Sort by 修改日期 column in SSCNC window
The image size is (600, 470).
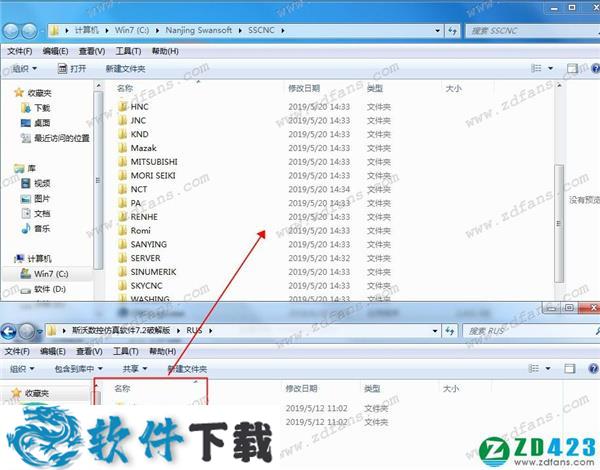[x=304, y=88]
